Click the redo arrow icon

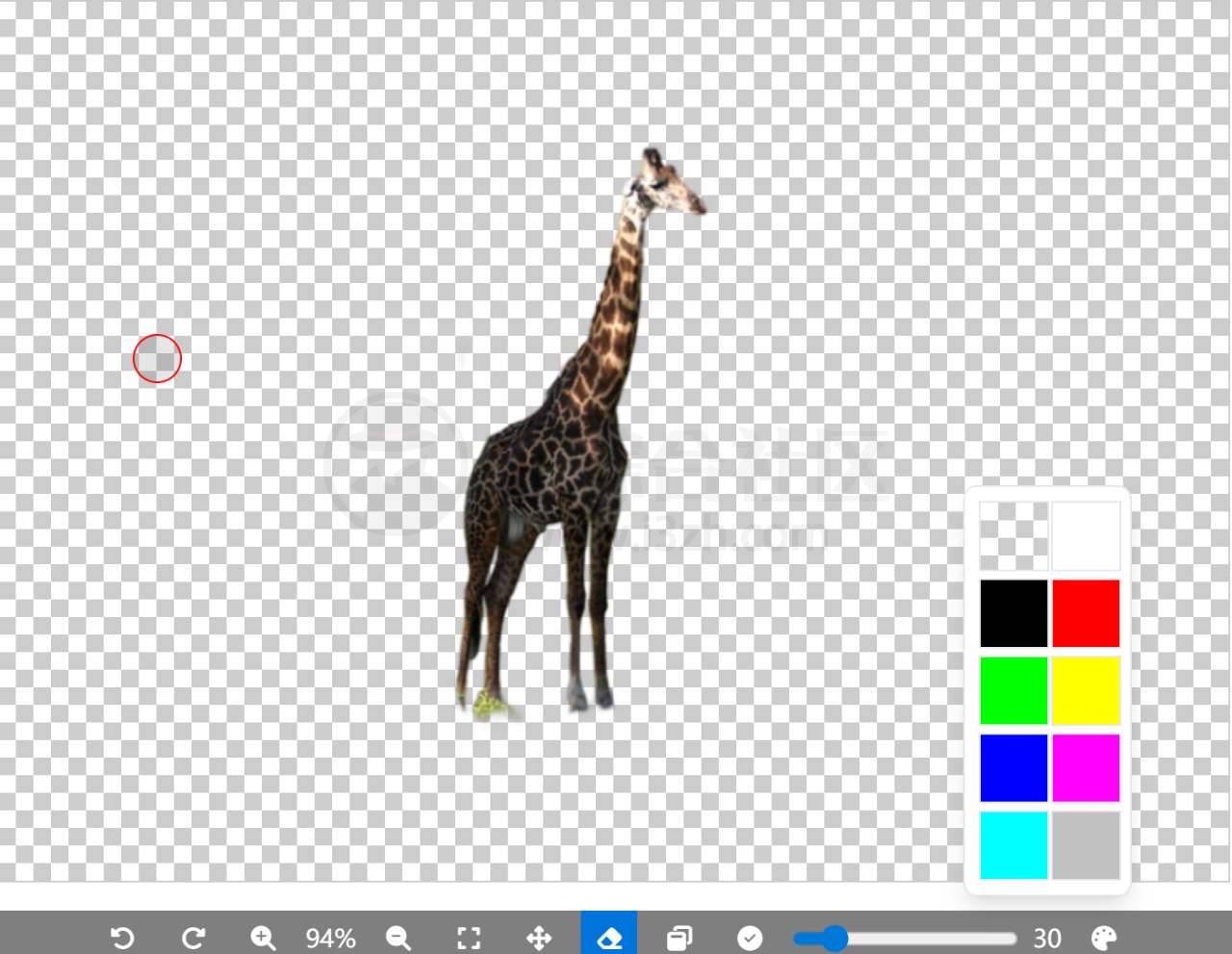coord(193,938)
